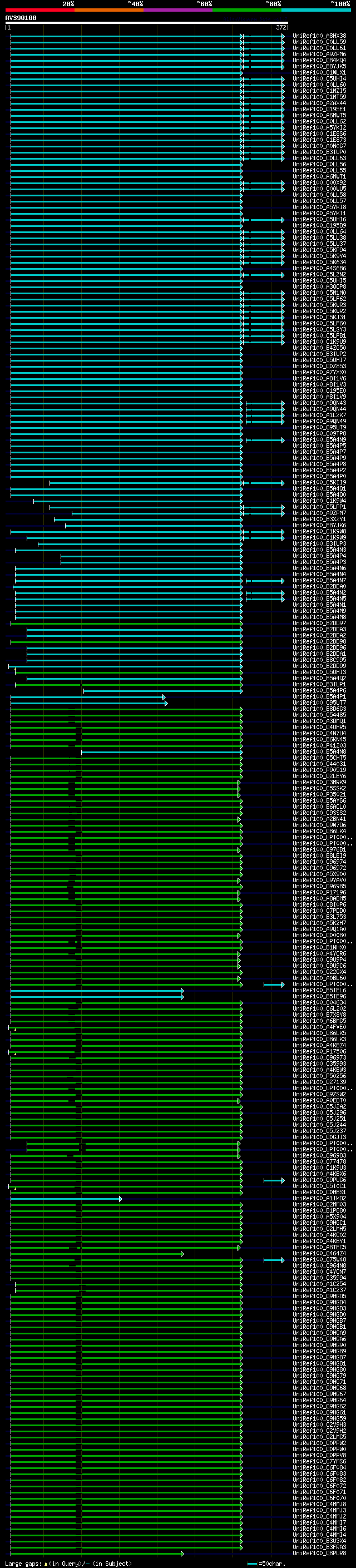Screen dimensions: 356x1568
Task: Select UniRef100_B6KN45
Action: point(319,740)
